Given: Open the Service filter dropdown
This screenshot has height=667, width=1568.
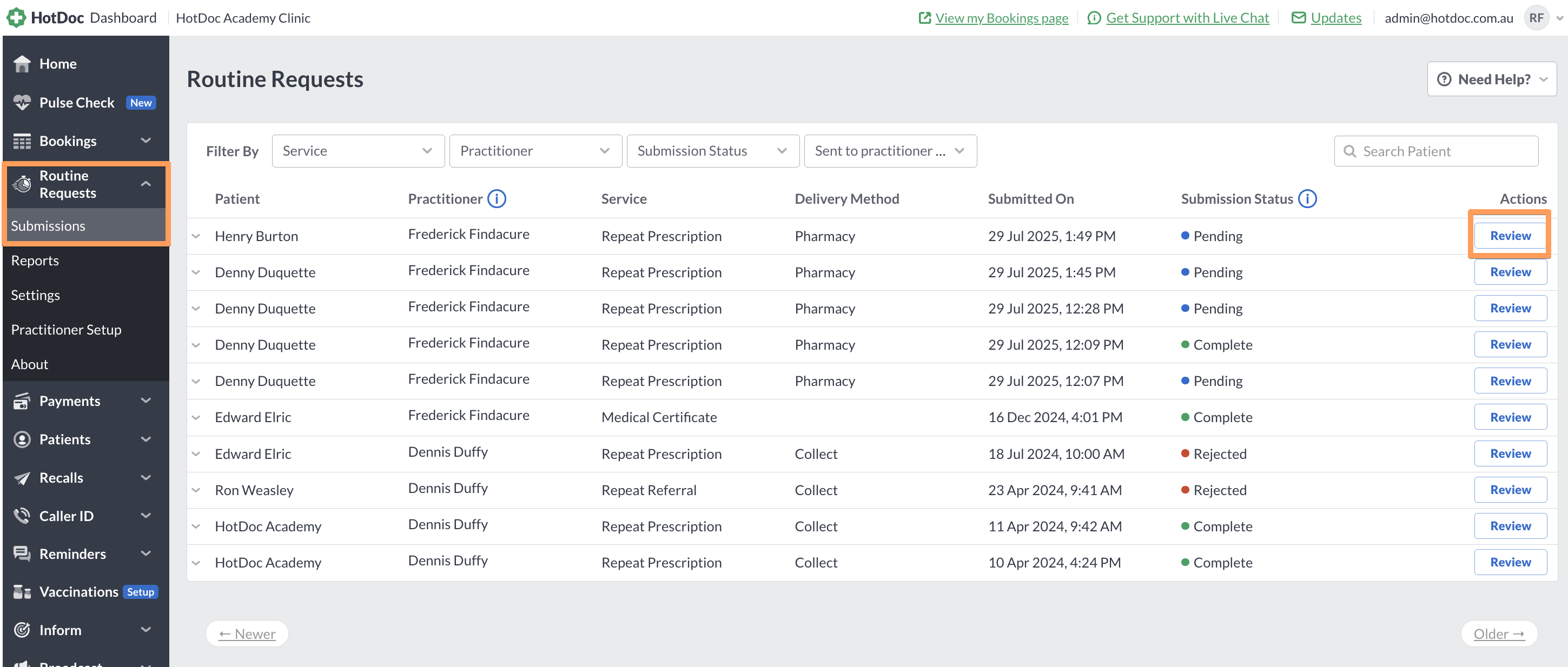Looking at the screenshot, I should pos(358,151).
